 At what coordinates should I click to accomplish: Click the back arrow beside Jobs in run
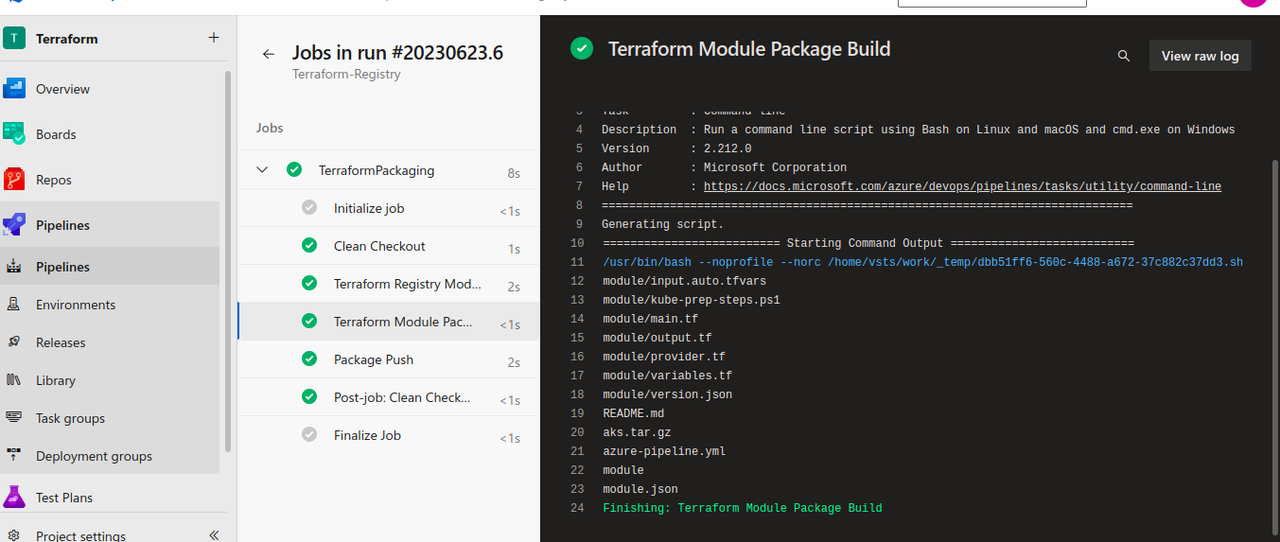click(268, 54)
